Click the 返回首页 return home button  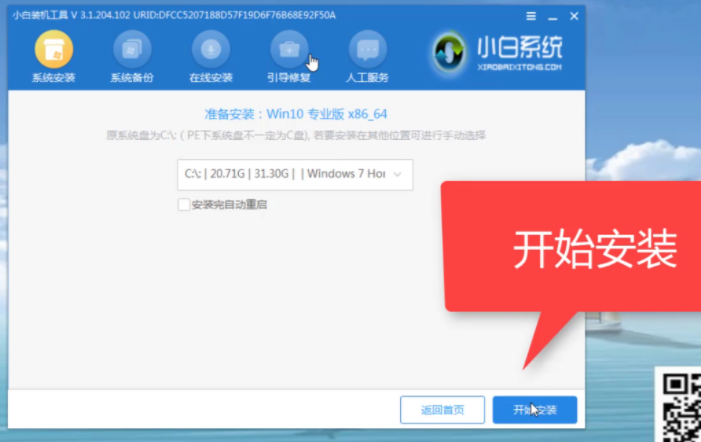click(x=442, y=410)
